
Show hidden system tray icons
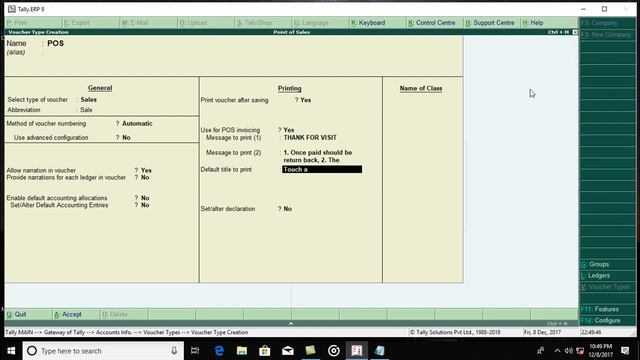point(557,351)
